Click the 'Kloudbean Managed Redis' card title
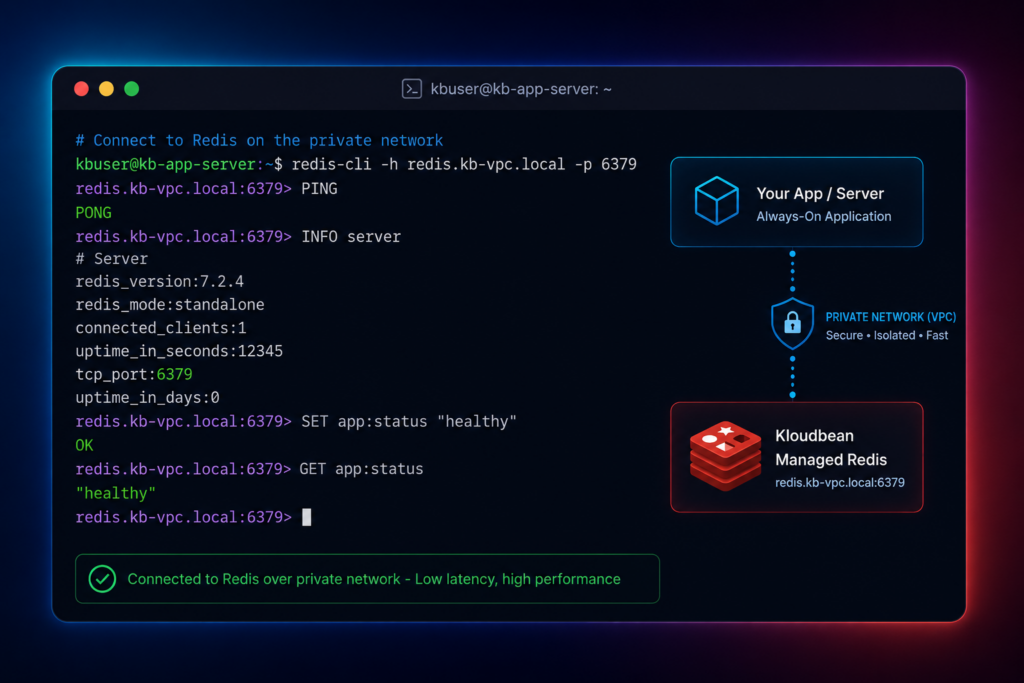This screenshot has height=683, width=1024. pos(831,447)
